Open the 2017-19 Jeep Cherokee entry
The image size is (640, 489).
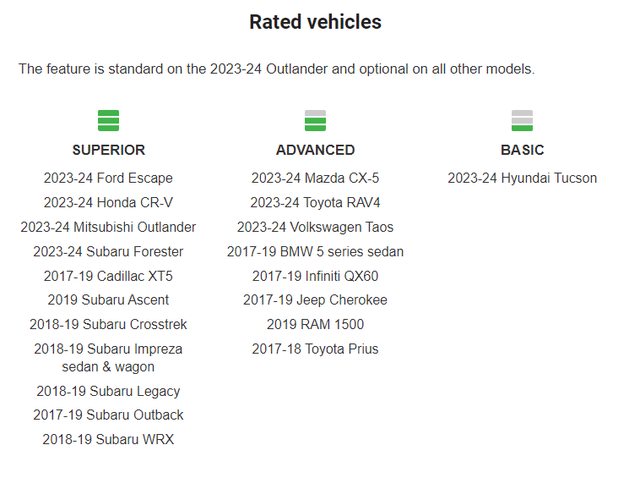(315, 300)
